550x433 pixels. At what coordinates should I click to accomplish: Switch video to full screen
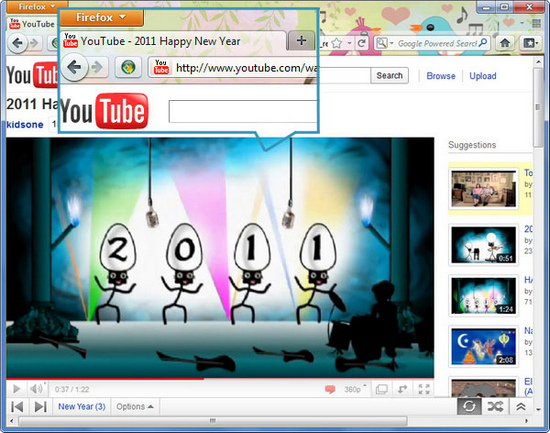pyautogui.click(x=424, y=389)
